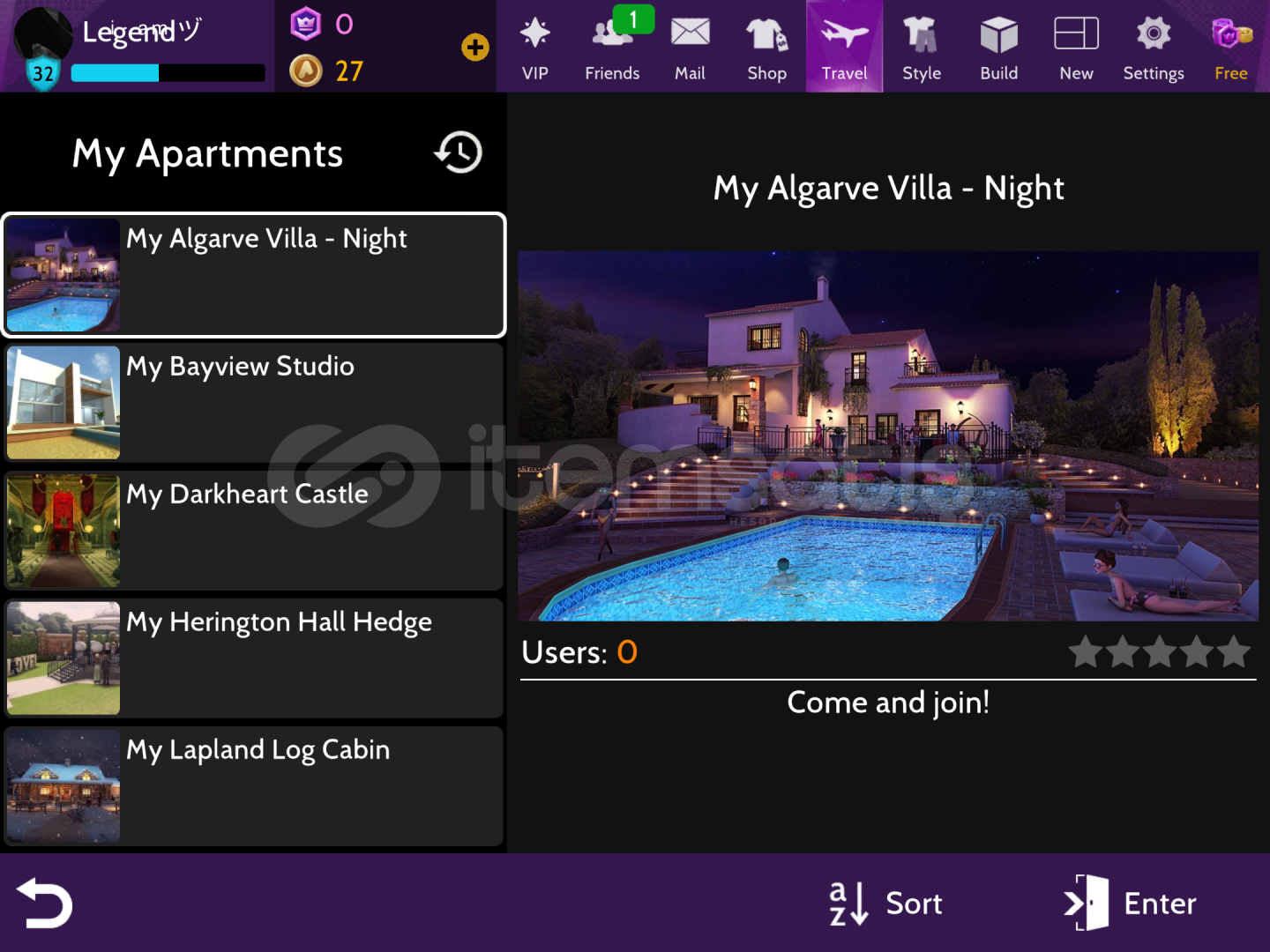The height and width of the screenshot is (952, 1270).
Task: Rate the villa using the five stars
Action: coord(1159,652)
